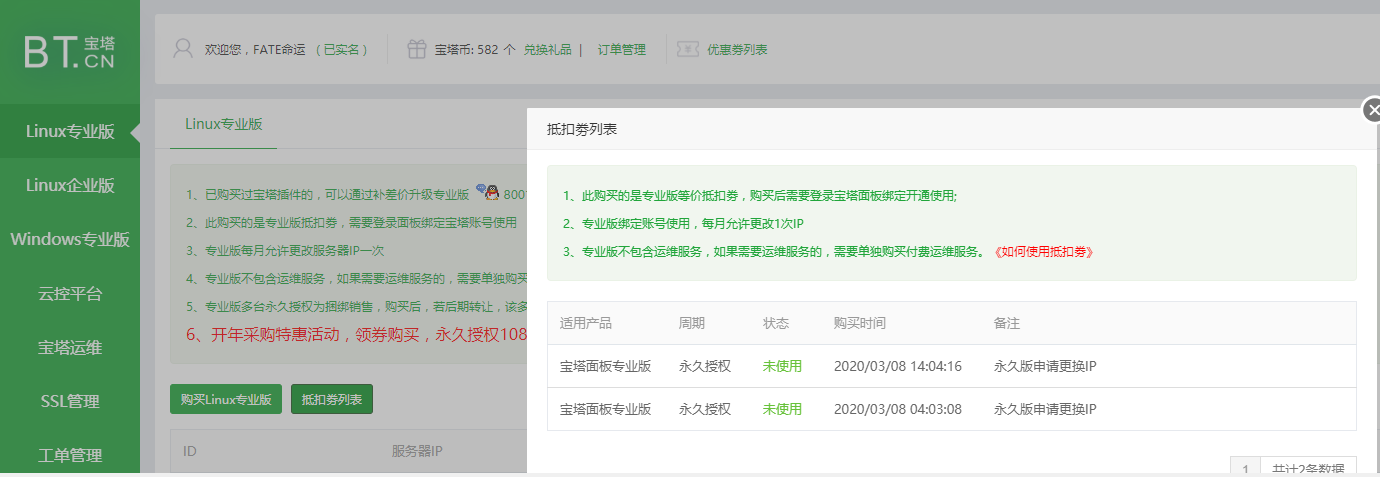
Task: Click 已实名 verification status
Action: pos(342,49)
